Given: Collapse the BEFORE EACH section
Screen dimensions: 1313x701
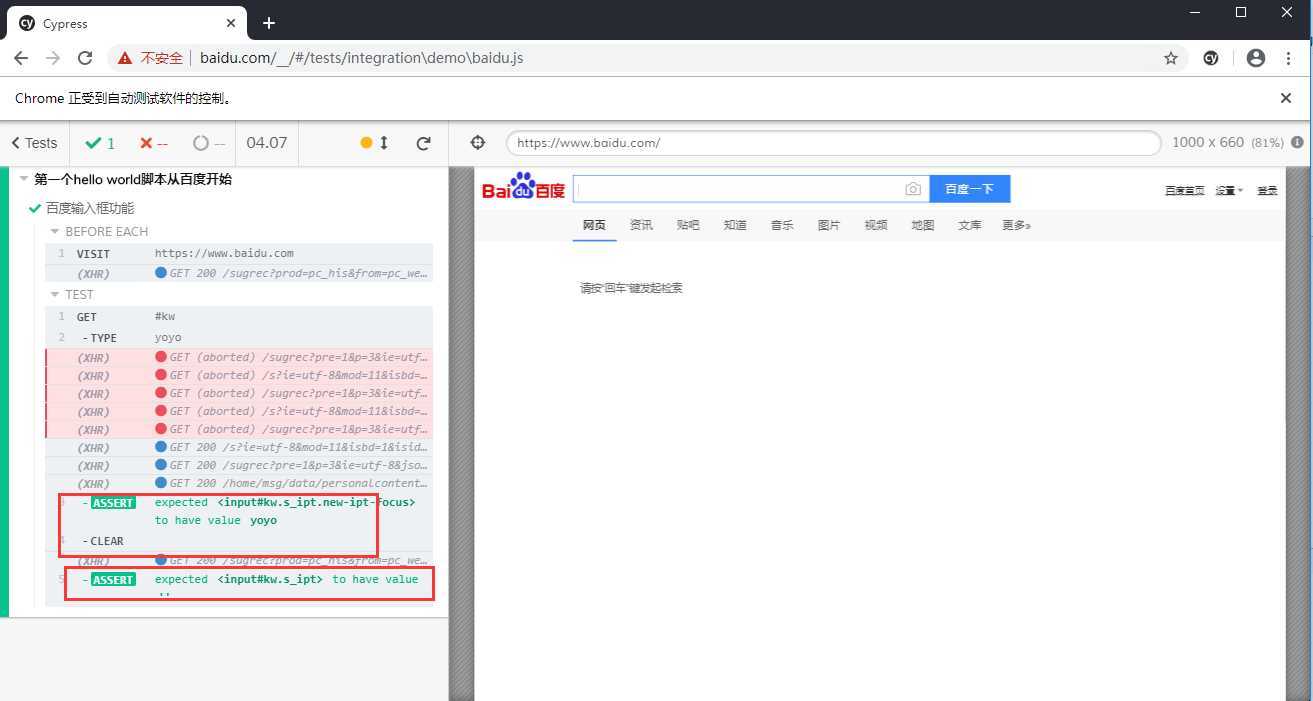Looking at the screenshot, I should point(99,231).
